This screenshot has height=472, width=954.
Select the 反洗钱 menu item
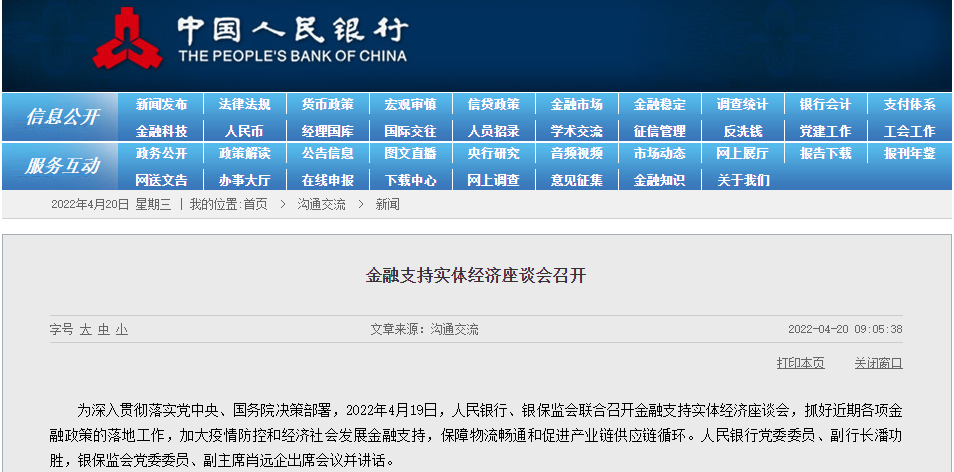742,131
